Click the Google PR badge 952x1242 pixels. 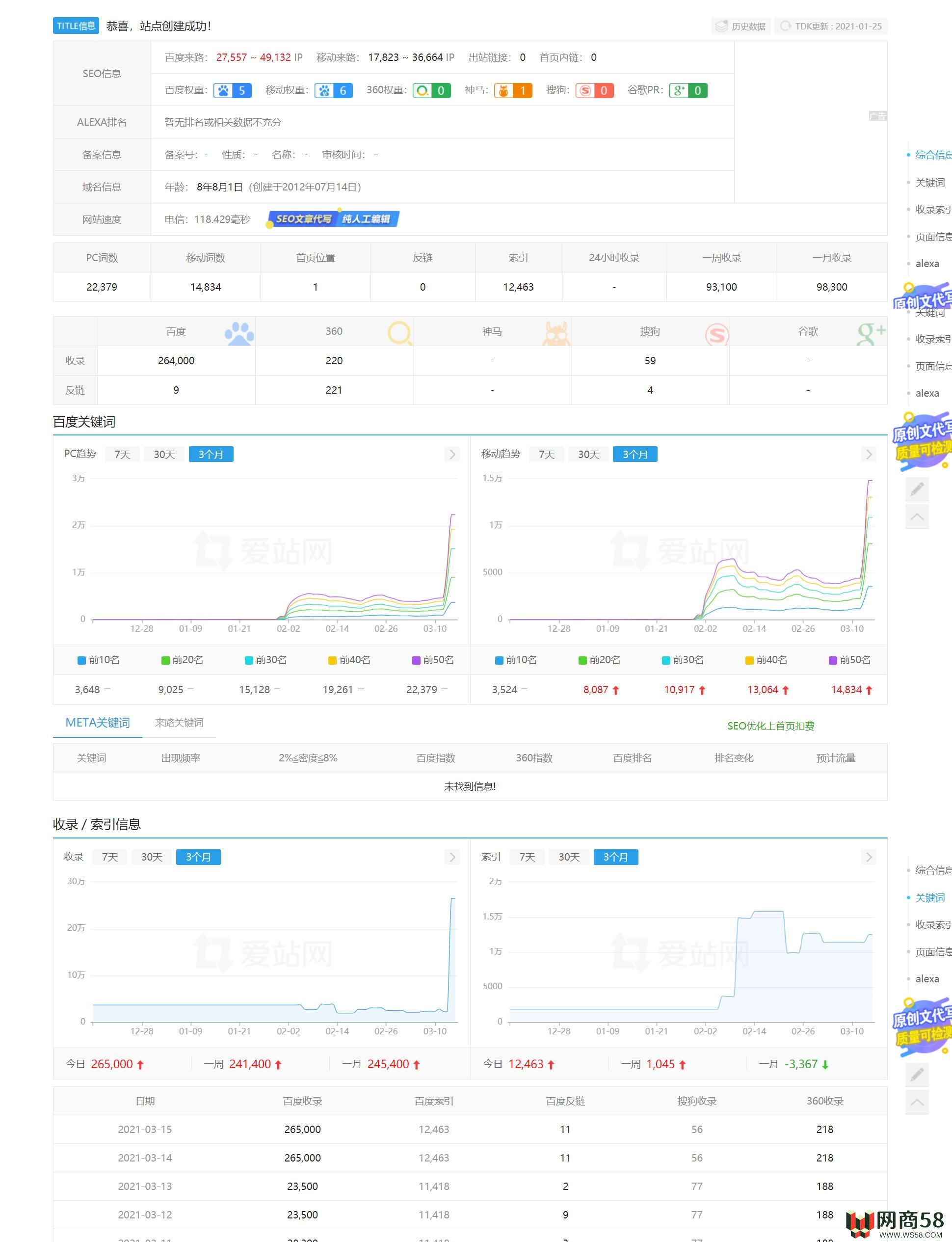688,91
